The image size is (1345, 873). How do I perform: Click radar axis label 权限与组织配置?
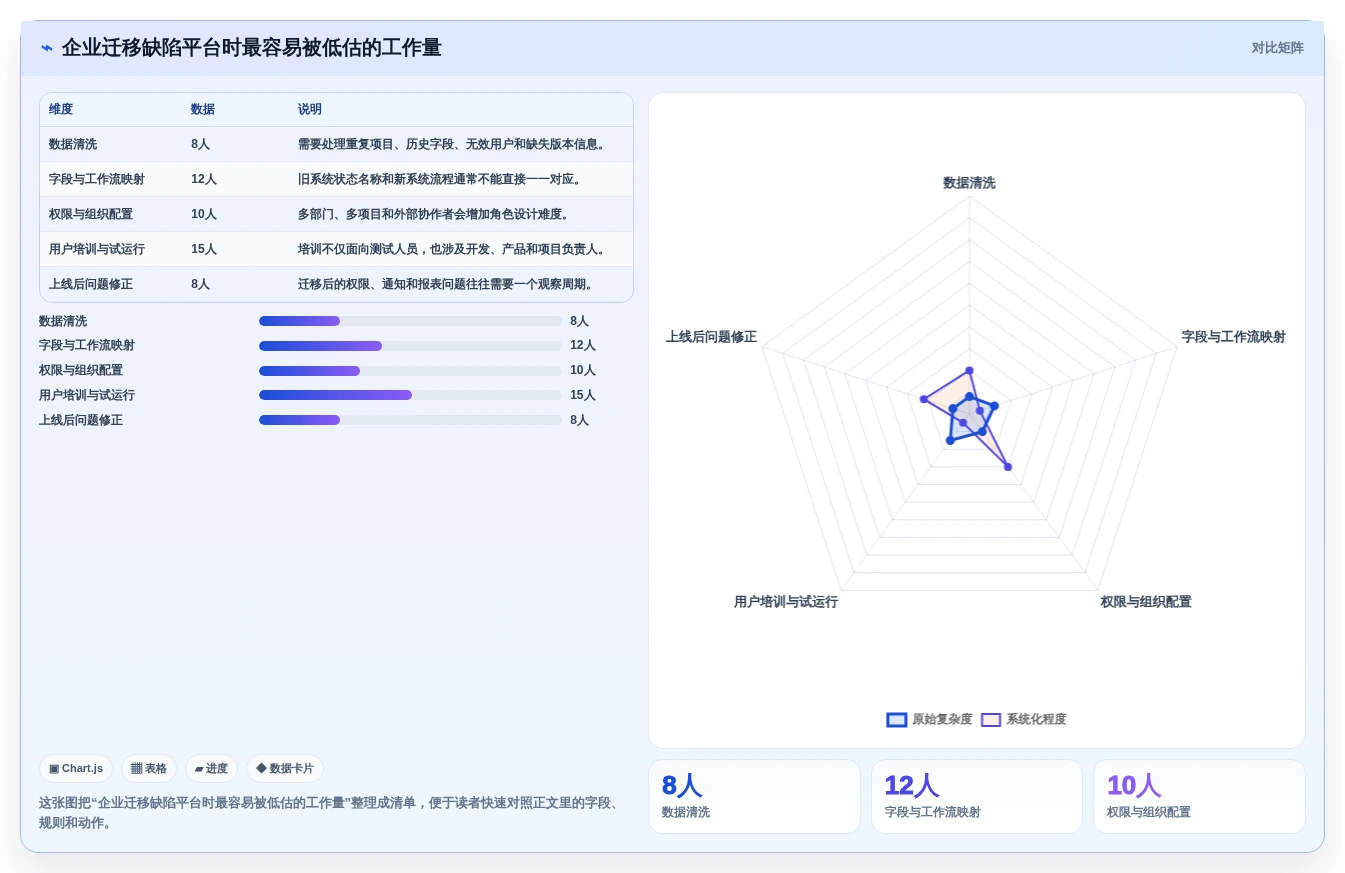coord(1146,602)
